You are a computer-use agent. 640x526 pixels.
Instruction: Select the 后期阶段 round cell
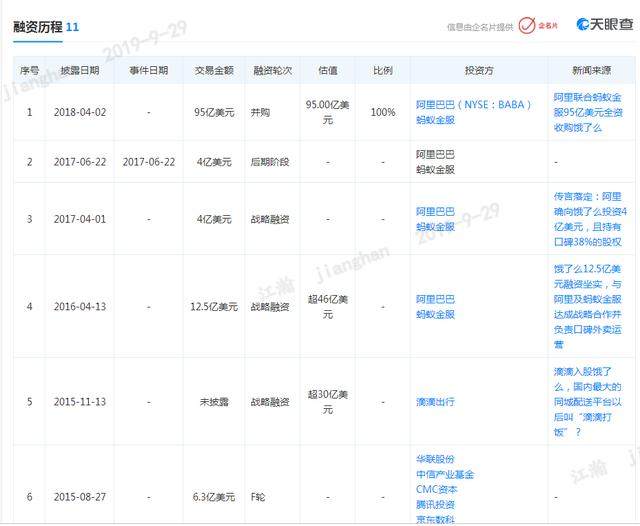270,162
